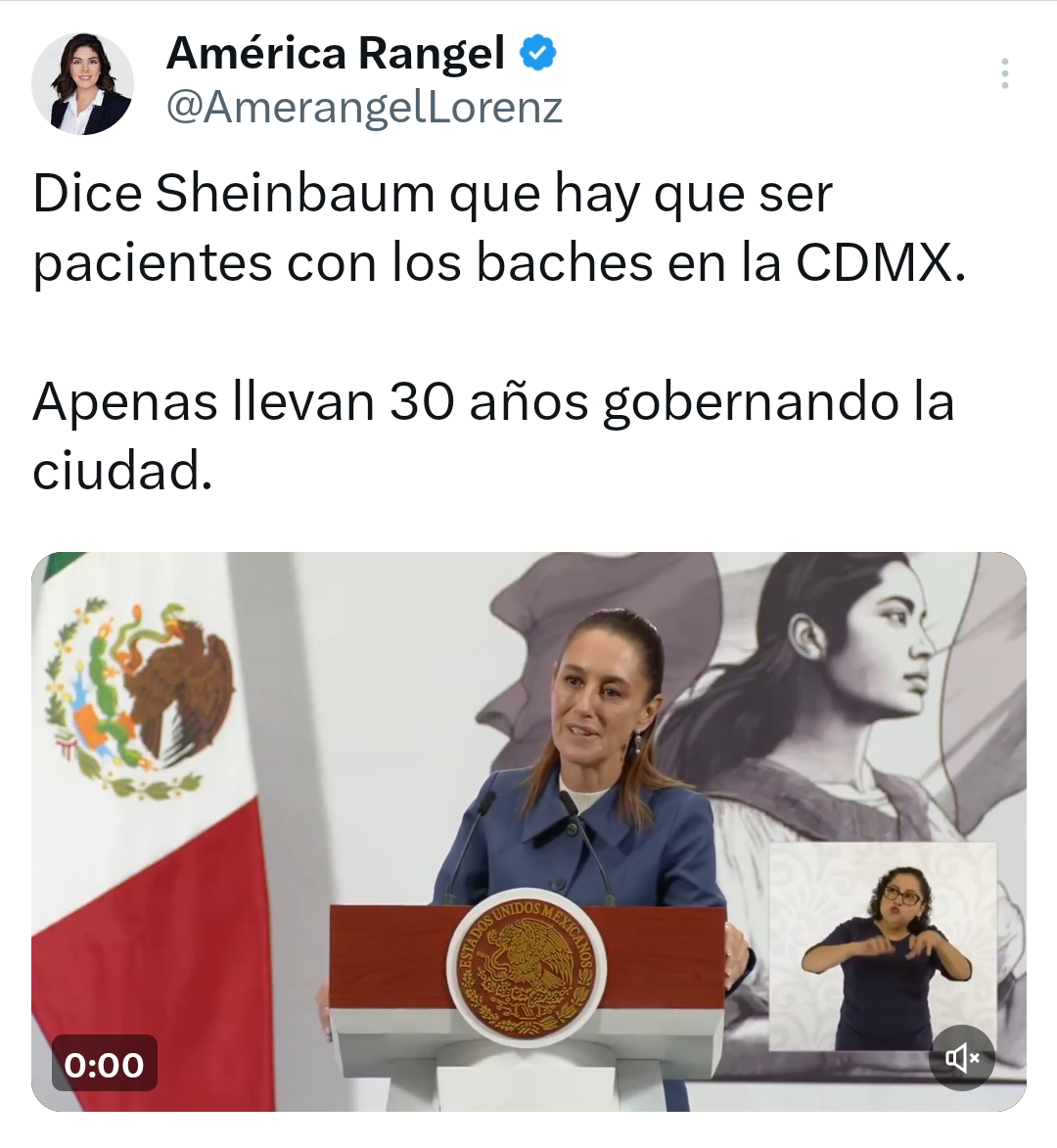Open América Rangel's profile avatar
This screenshot has width=1057, height=1148.
tap(83, 83)
